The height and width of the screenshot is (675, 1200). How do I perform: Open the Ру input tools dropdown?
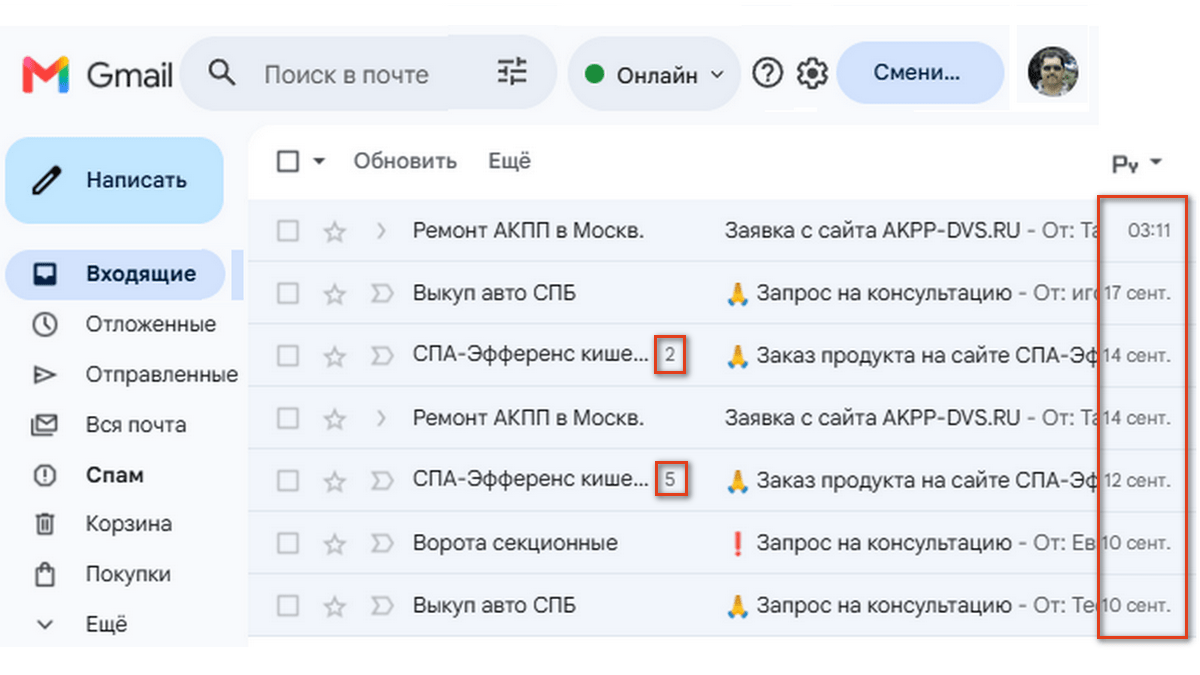1137,163
